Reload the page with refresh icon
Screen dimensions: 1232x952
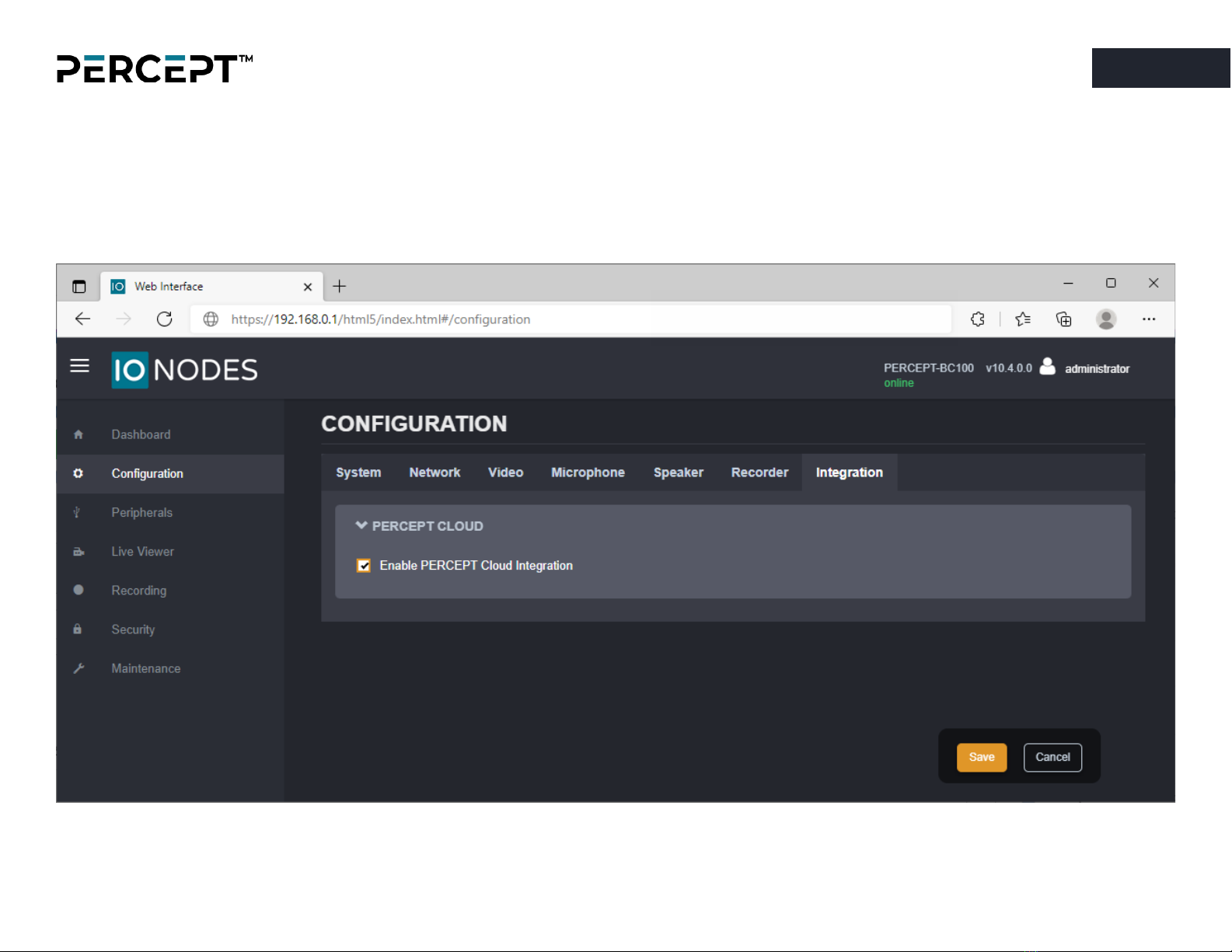click(165, 319)
